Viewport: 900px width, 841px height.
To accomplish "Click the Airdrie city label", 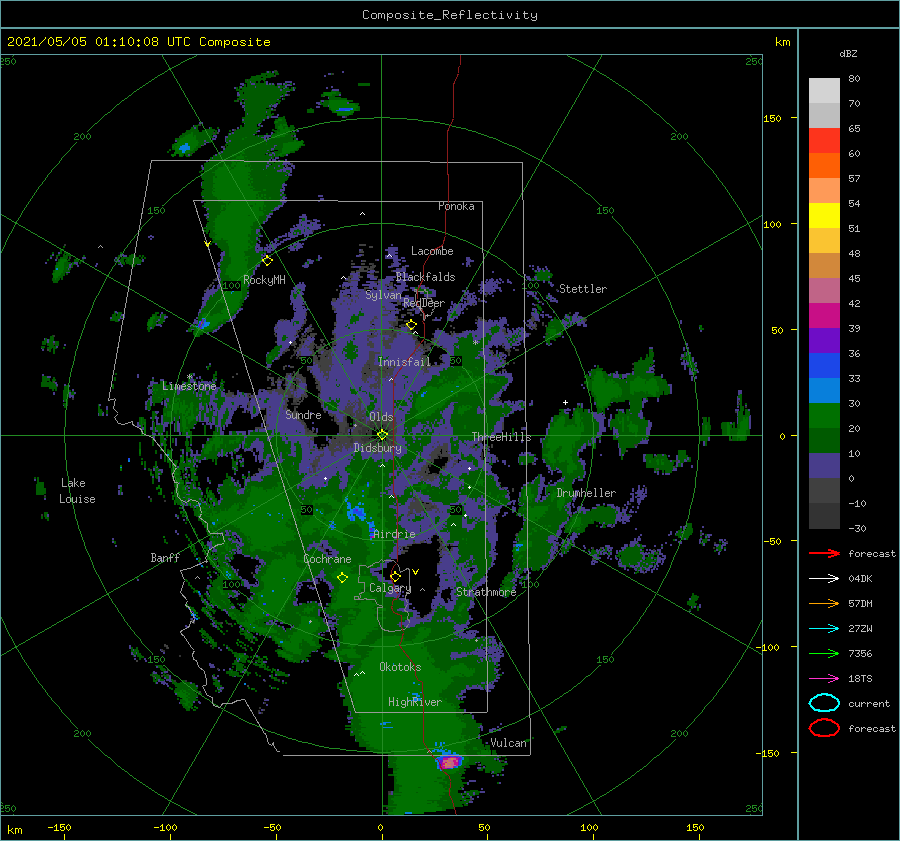I will [x=394, y=534].
